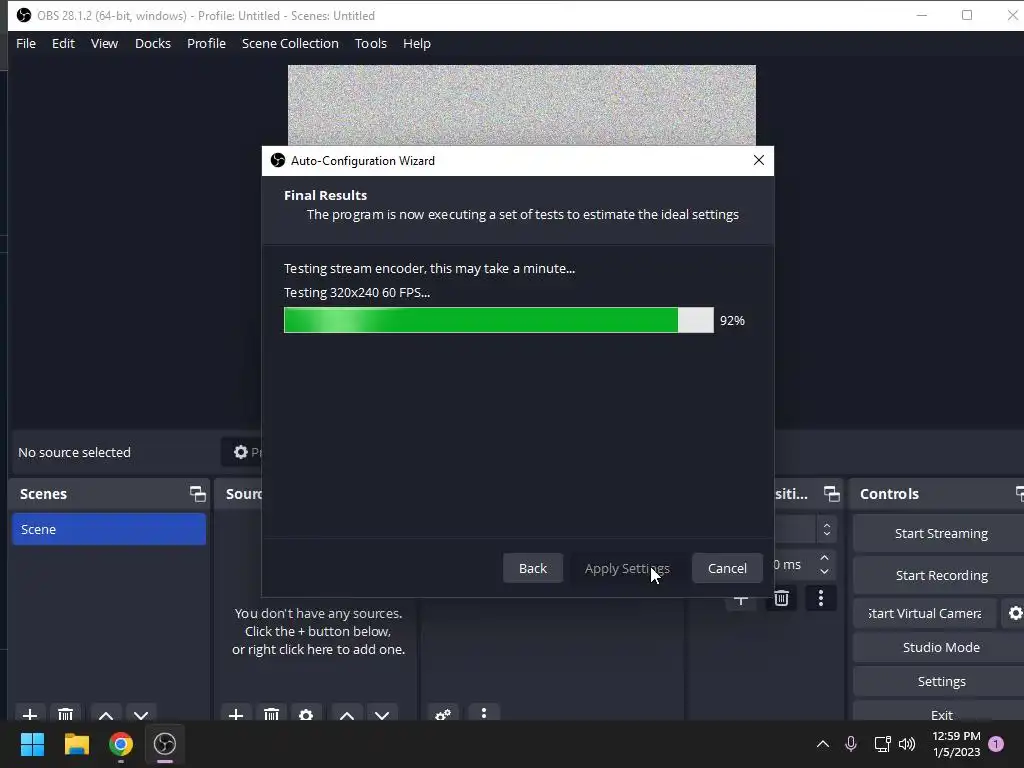The image size is (1024, 768).
Task: Open transition type dropdown
Action: point(827,530)
